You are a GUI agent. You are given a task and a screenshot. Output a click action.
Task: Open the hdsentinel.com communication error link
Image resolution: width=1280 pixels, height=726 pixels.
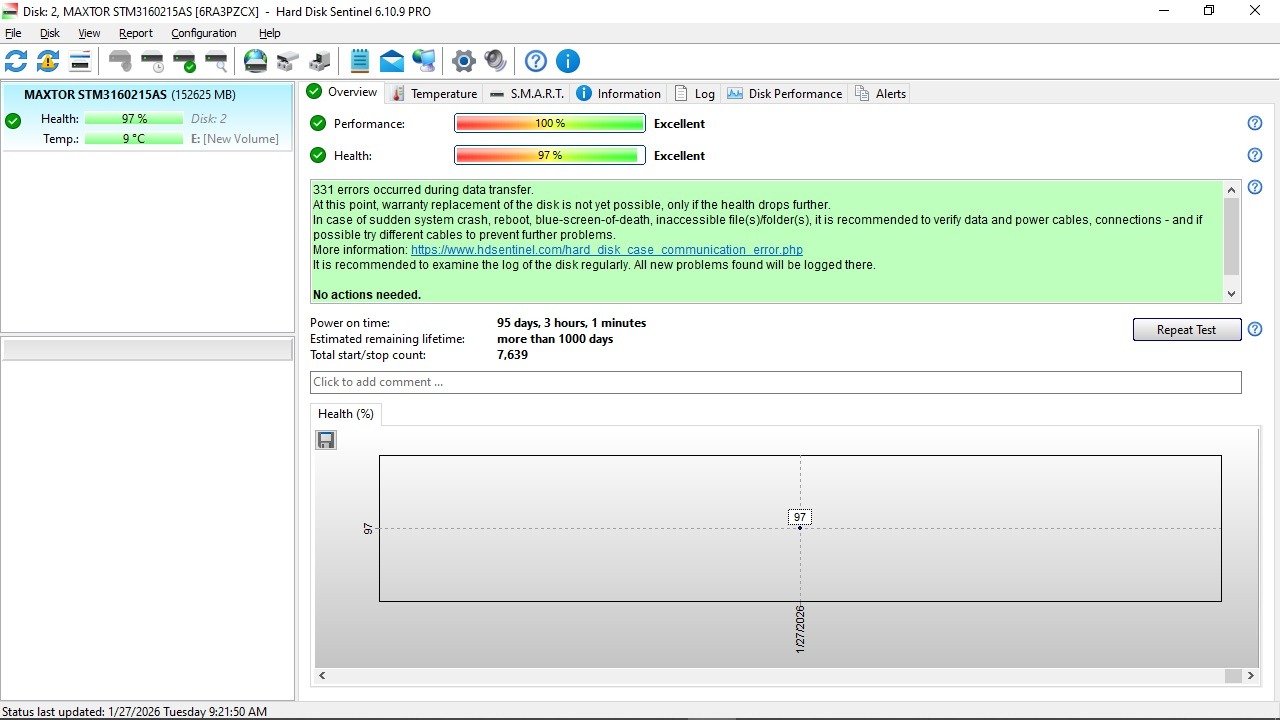point(606,250)
